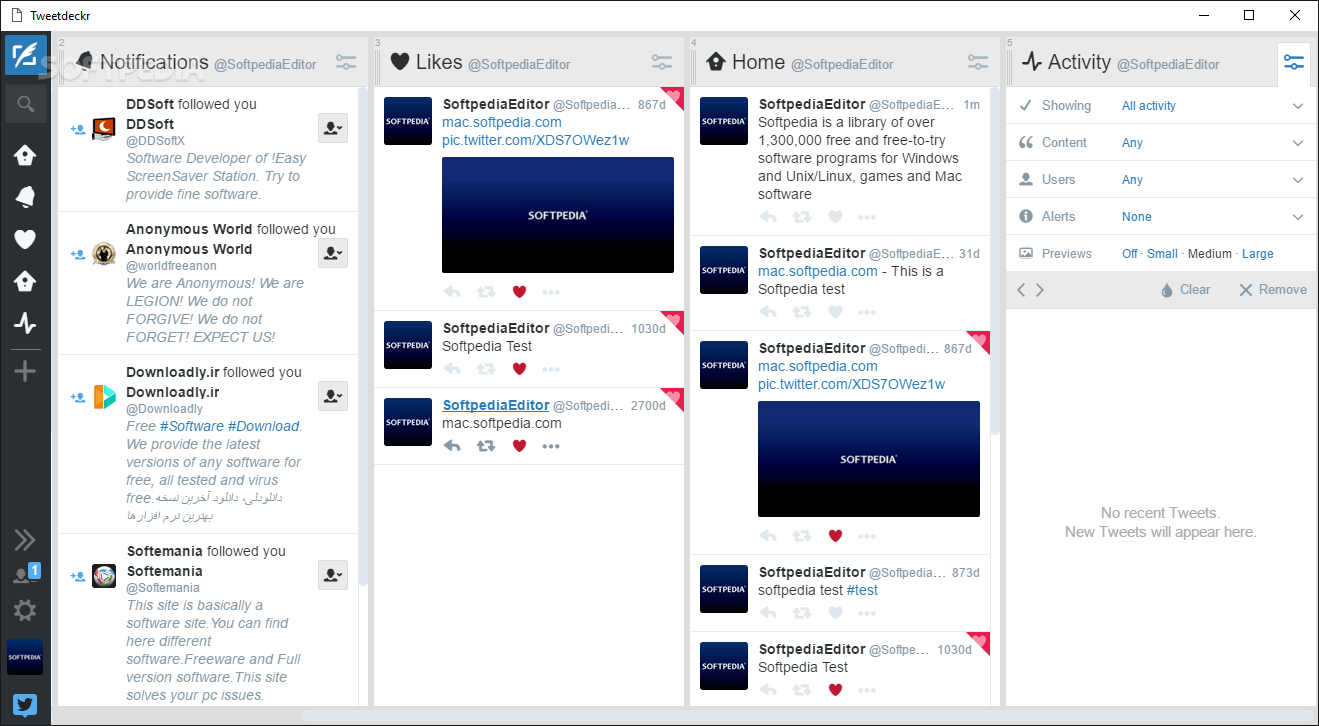Viewport: 1319px width, 726px height.
Task: Expand the sidebar with the double-chevron icon
Action: (25, 541)
